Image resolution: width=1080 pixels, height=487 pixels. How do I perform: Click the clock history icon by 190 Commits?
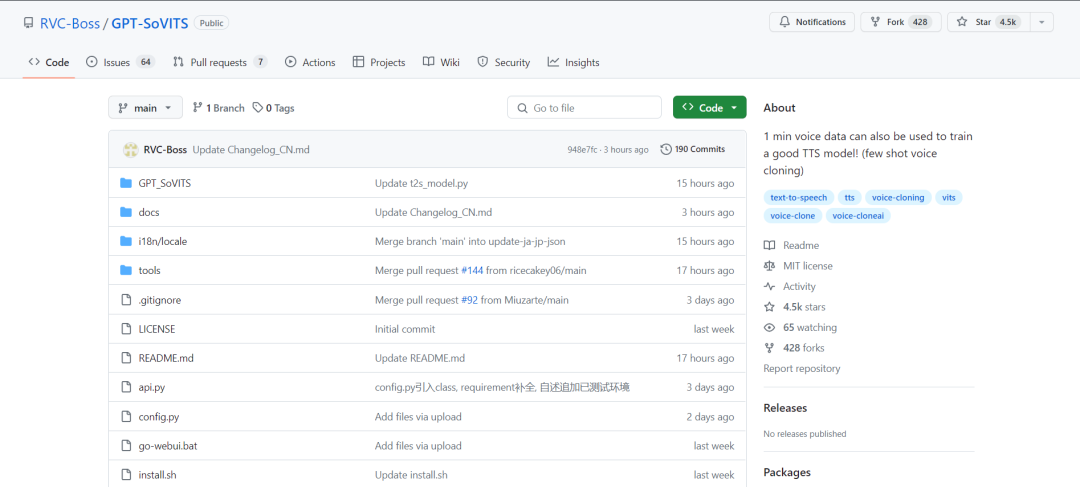pyautogui.click(x=665, y=149)
